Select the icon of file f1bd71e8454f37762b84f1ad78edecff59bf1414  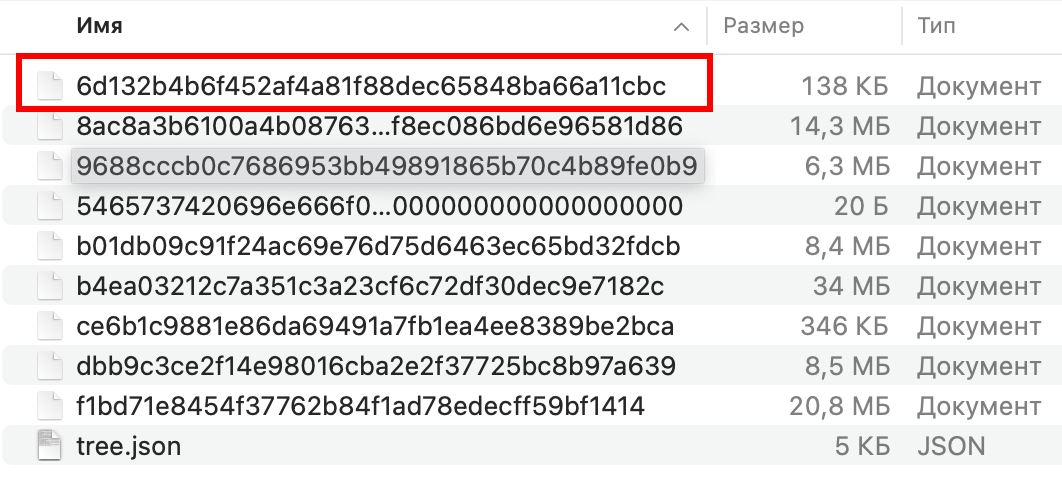click(x=50, y=407)
